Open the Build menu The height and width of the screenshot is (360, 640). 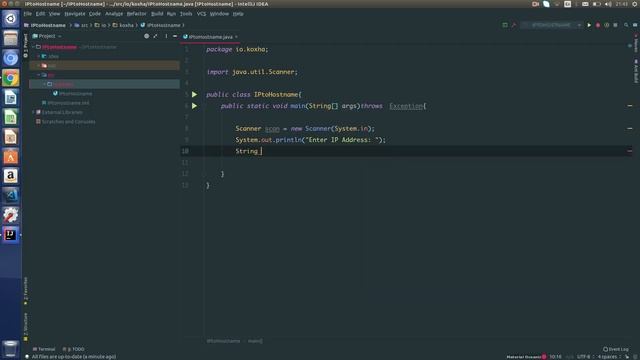pyautogui.click(x=157, y=14)
